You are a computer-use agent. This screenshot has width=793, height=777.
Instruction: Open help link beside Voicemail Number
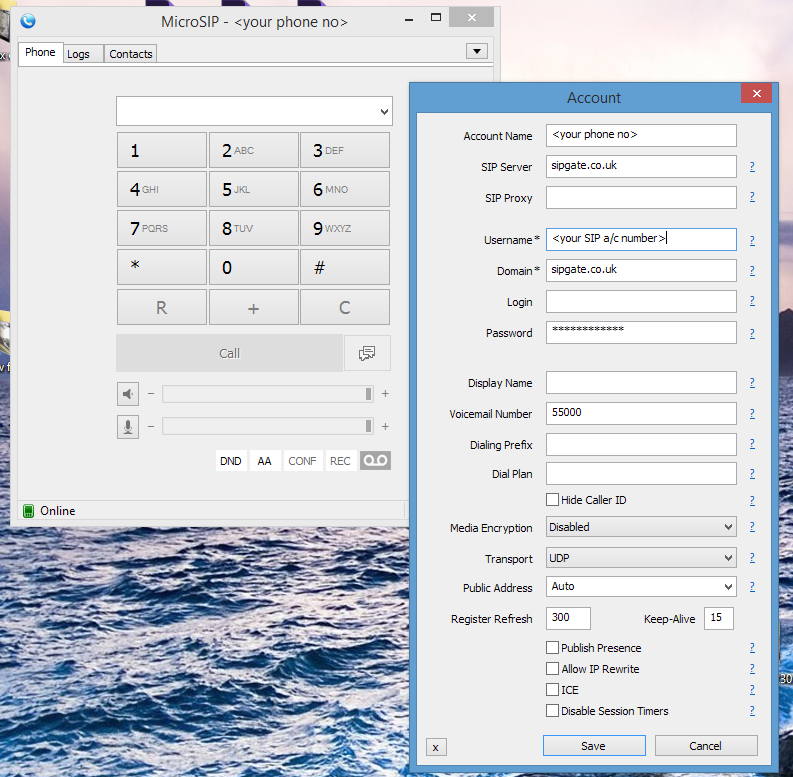click(752, 414)
